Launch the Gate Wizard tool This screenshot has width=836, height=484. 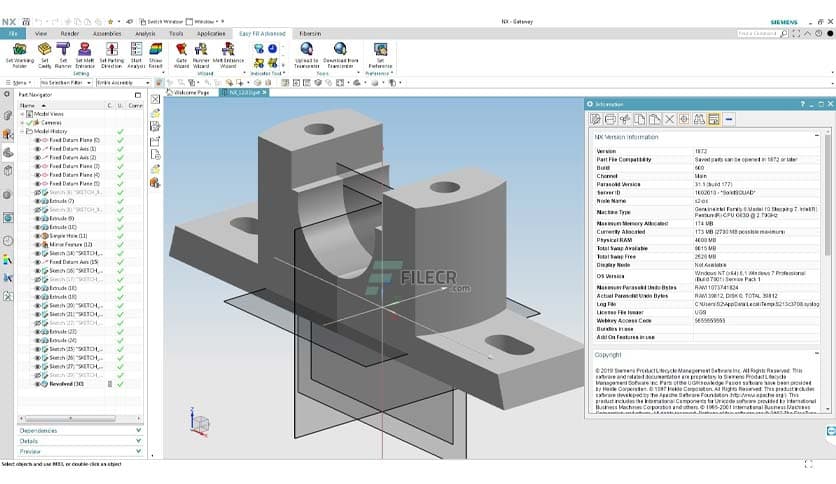point(181,50)
